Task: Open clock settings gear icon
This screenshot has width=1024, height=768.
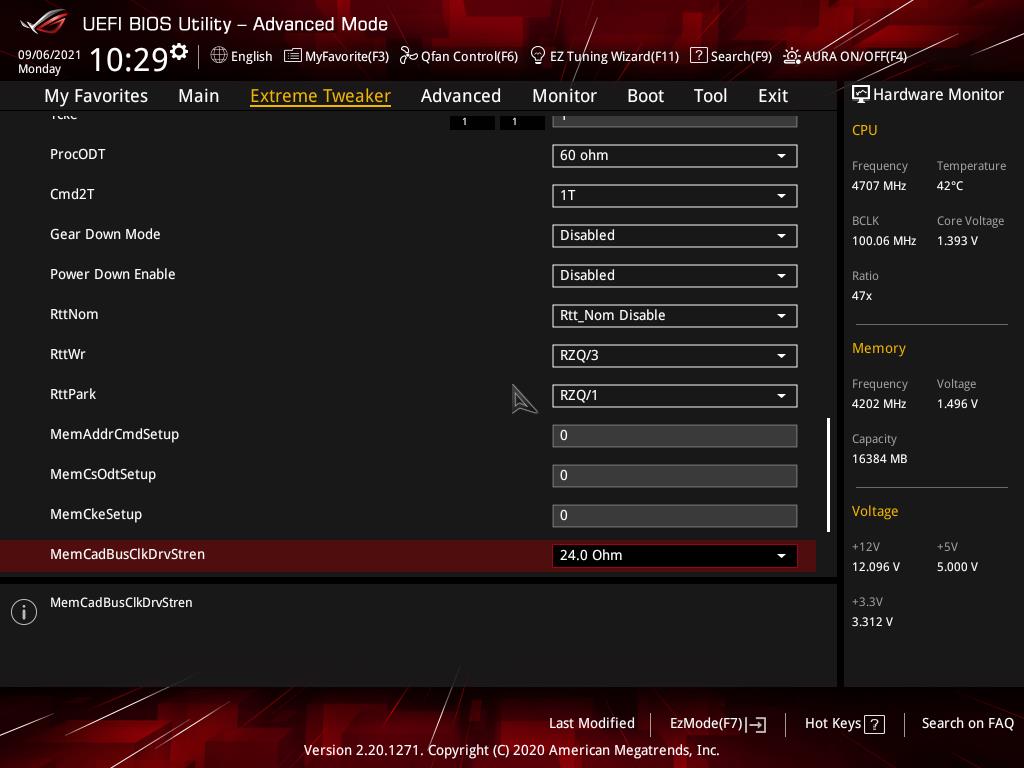Action: [x=179, y=51]
